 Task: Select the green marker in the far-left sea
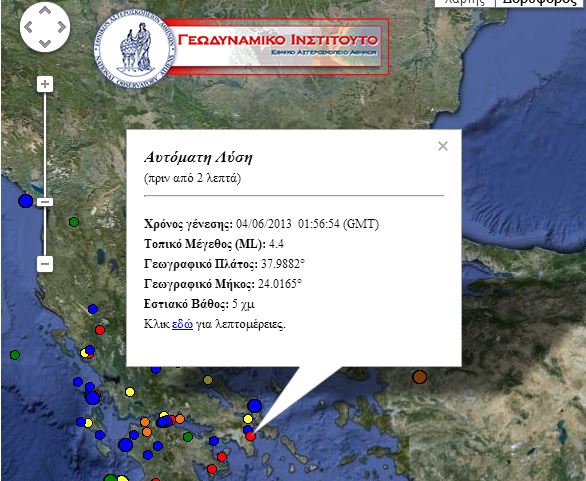coord(15,355)
